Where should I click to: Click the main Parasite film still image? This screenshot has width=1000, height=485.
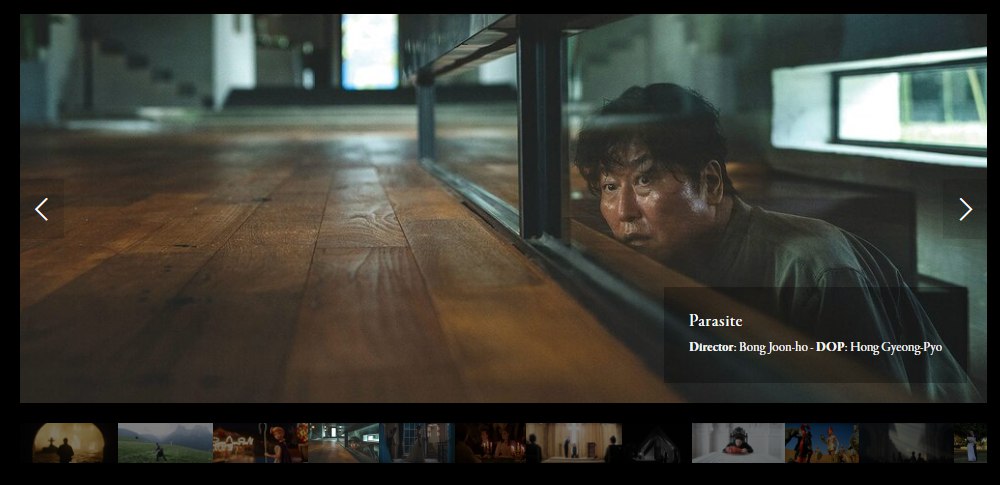503,208
